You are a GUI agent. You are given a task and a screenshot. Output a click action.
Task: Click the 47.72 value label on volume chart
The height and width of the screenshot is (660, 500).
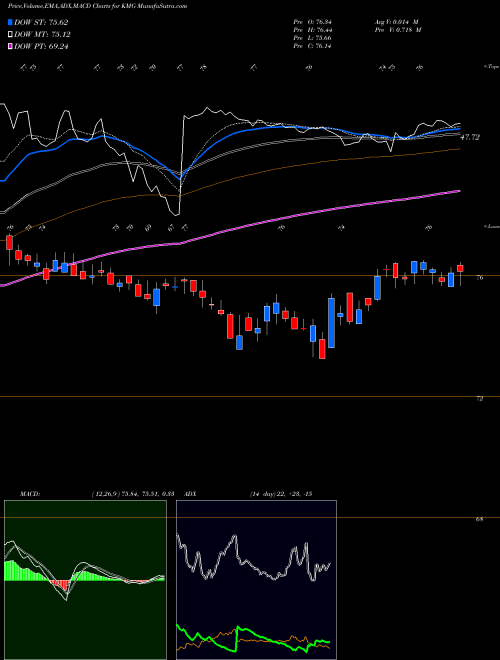point(470,137)
